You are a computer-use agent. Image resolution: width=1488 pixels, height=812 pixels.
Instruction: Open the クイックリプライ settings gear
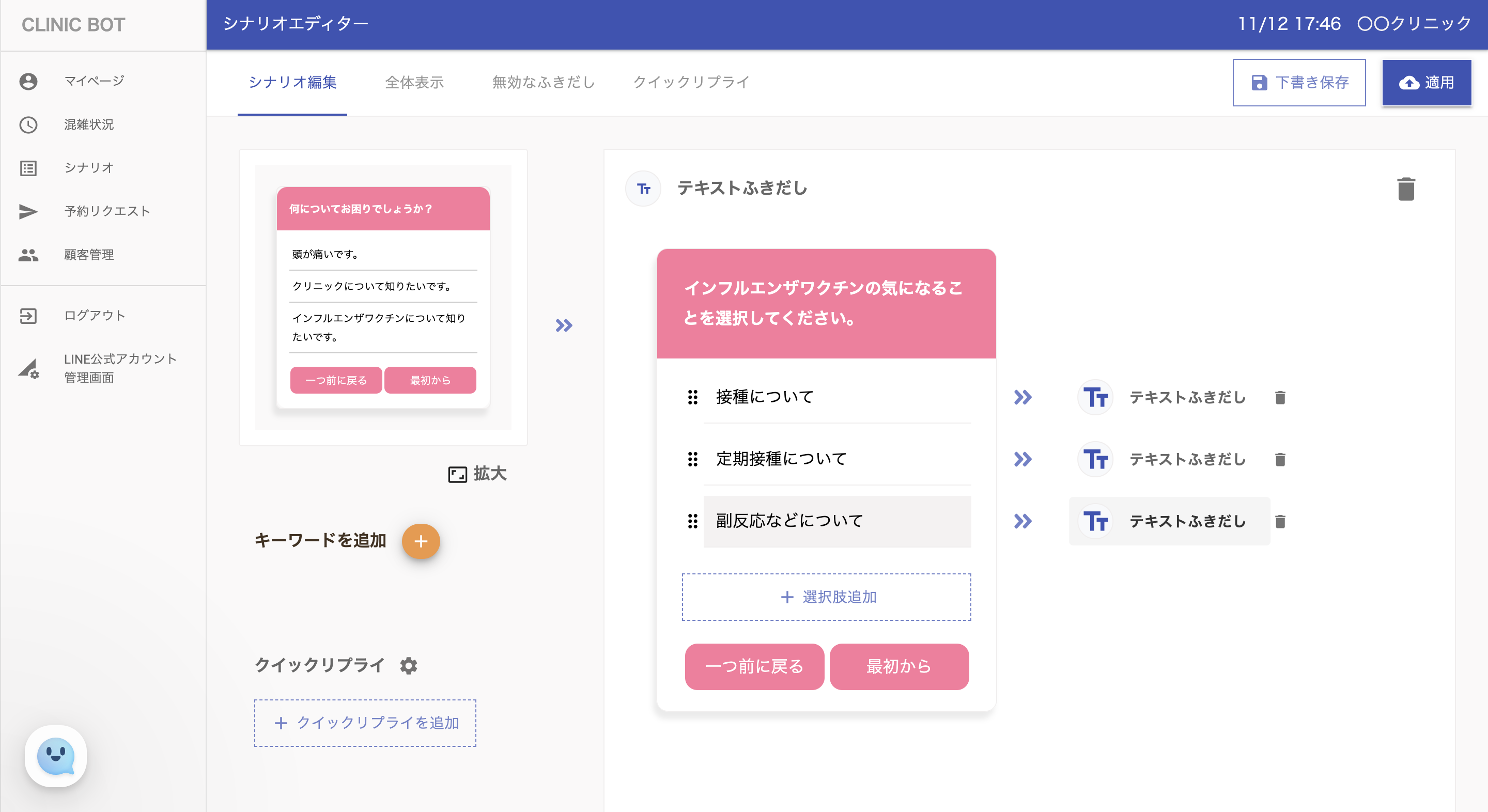408,665
